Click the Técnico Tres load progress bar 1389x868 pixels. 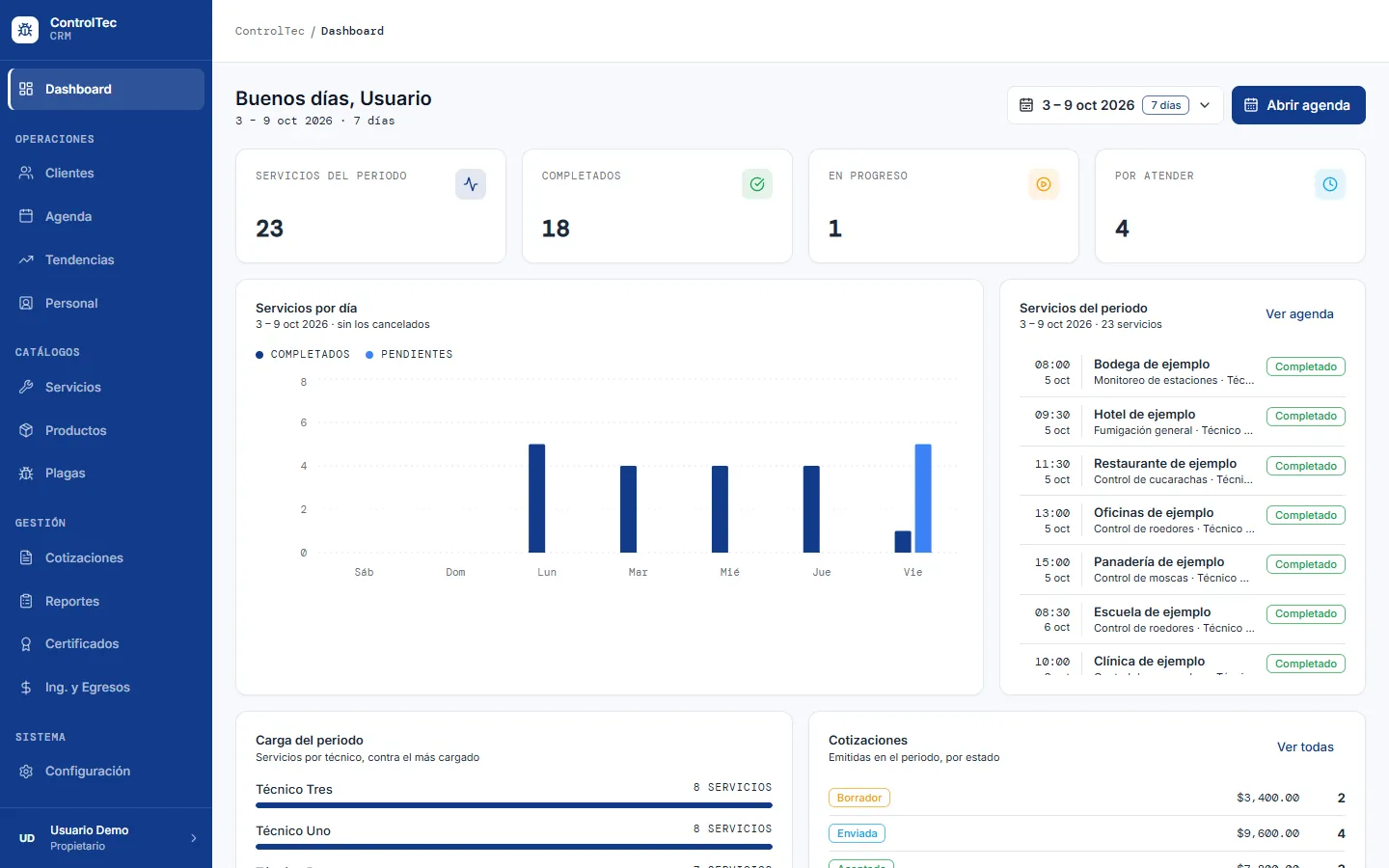tap(514, 805)
